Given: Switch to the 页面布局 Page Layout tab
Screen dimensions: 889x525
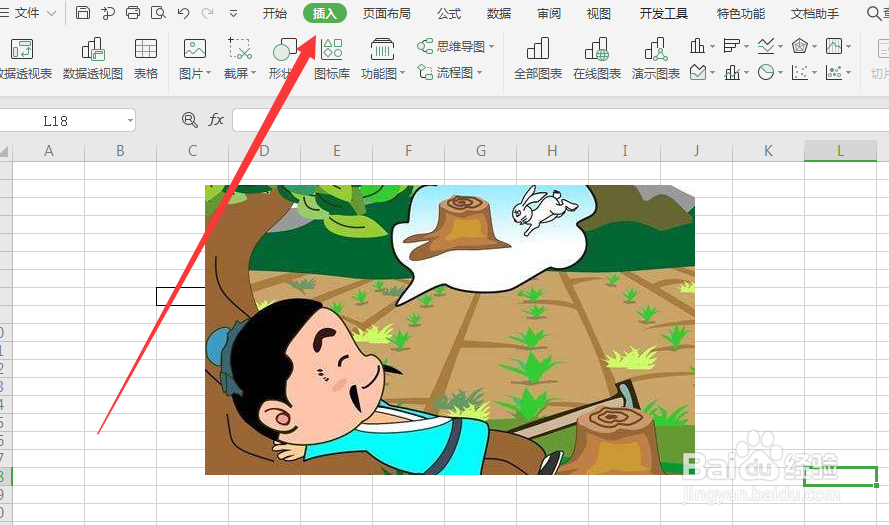Looking at the screenshot, I should pyautogui.click(x=387, y=13).
